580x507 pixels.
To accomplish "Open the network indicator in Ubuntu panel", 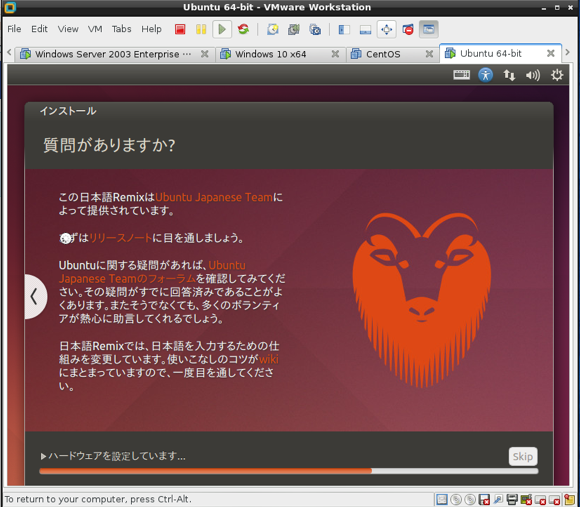I will tap(509, 75).
